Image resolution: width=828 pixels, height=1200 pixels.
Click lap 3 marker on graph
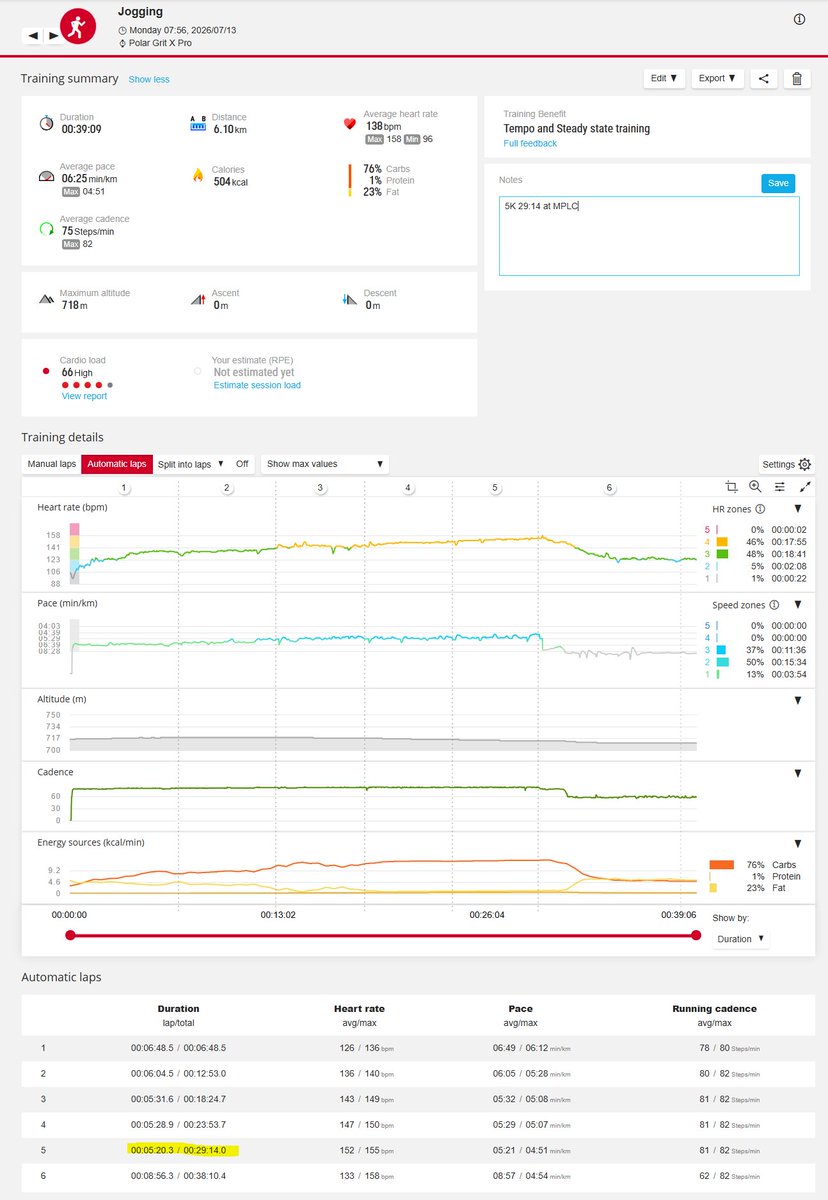coord(320,488)
